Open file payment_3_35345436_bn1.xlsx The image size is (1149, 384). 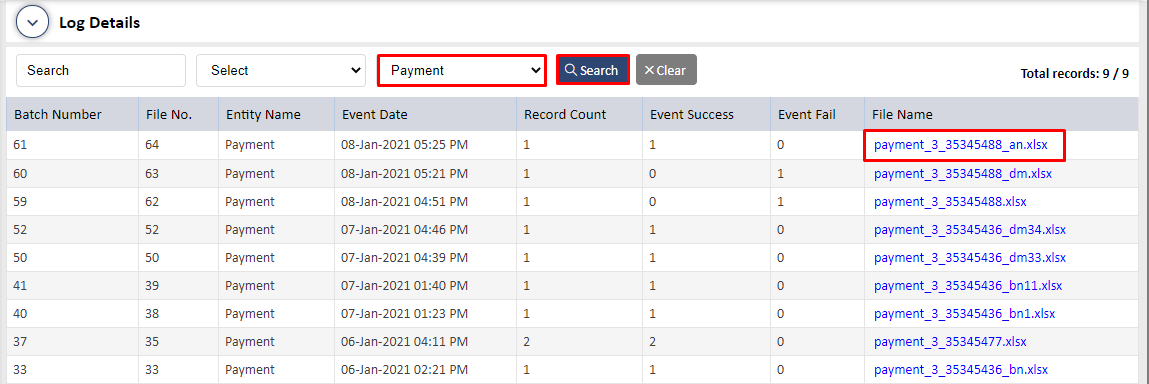(965, 314)
